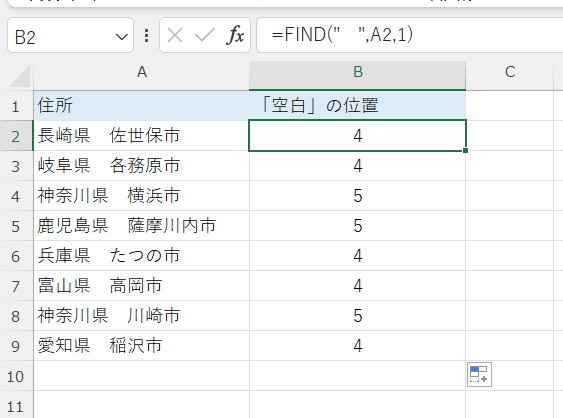Select the row 2 header

pos(16,136)
